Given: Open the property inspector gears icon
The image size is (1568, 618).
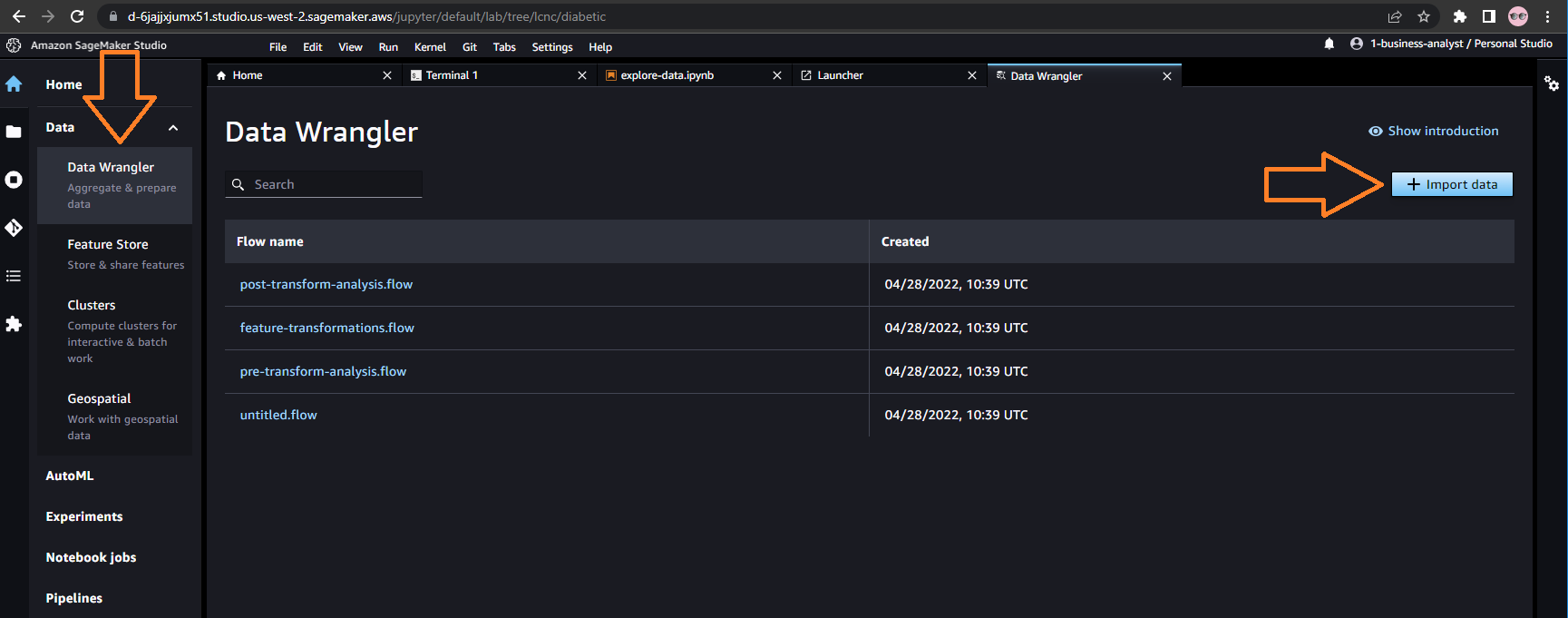Looking at the screenshot, I should [x=1552, y=83].
